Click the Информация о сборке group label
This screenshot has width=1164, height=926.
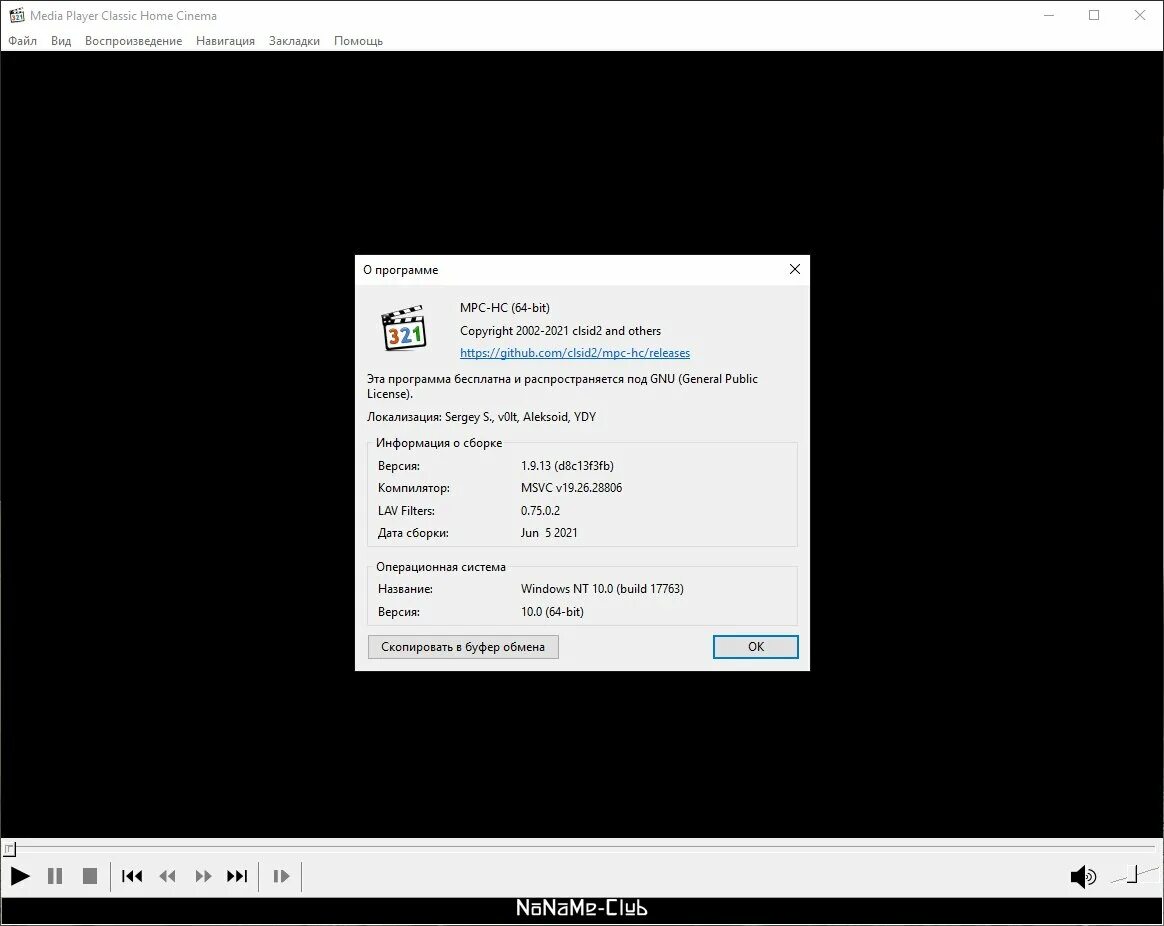pos(439,443)
